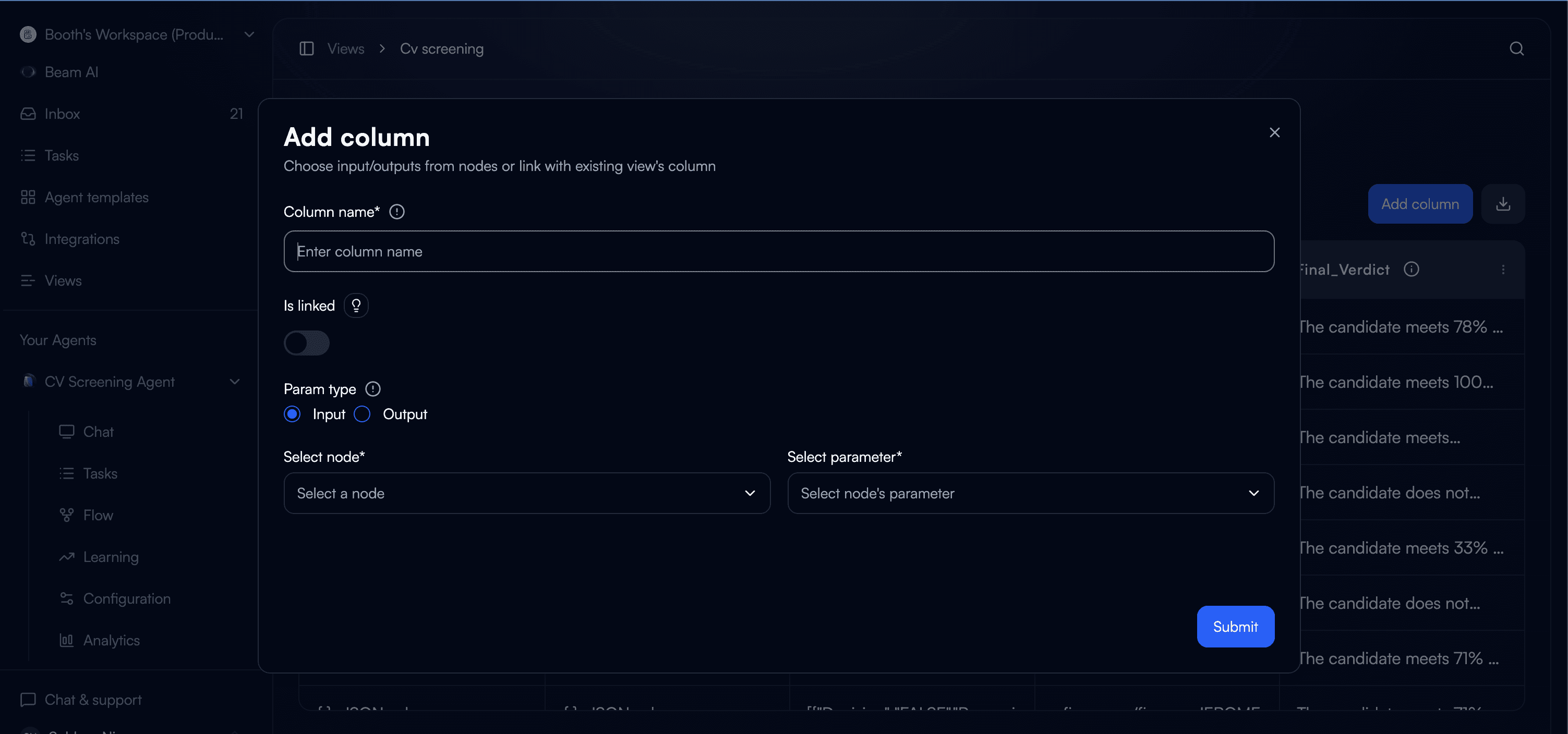Go to Agent templates in the sidebar

pyautogui.click(x=96, y=197)
